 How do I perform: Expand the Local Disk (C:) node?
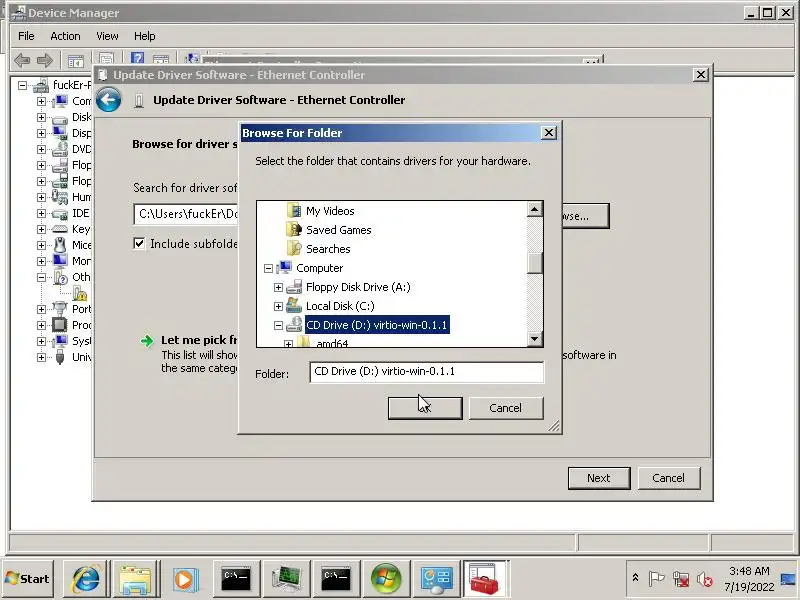[x=278, y=306]
